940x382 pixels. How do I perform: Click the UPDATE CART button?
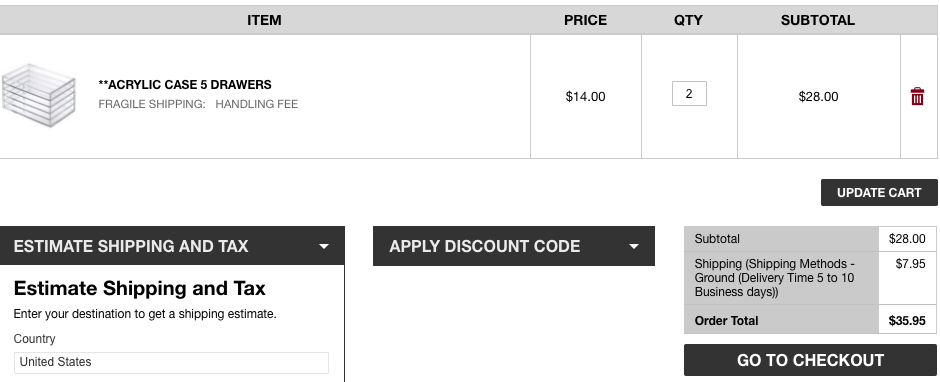click(x=879, y=192)
